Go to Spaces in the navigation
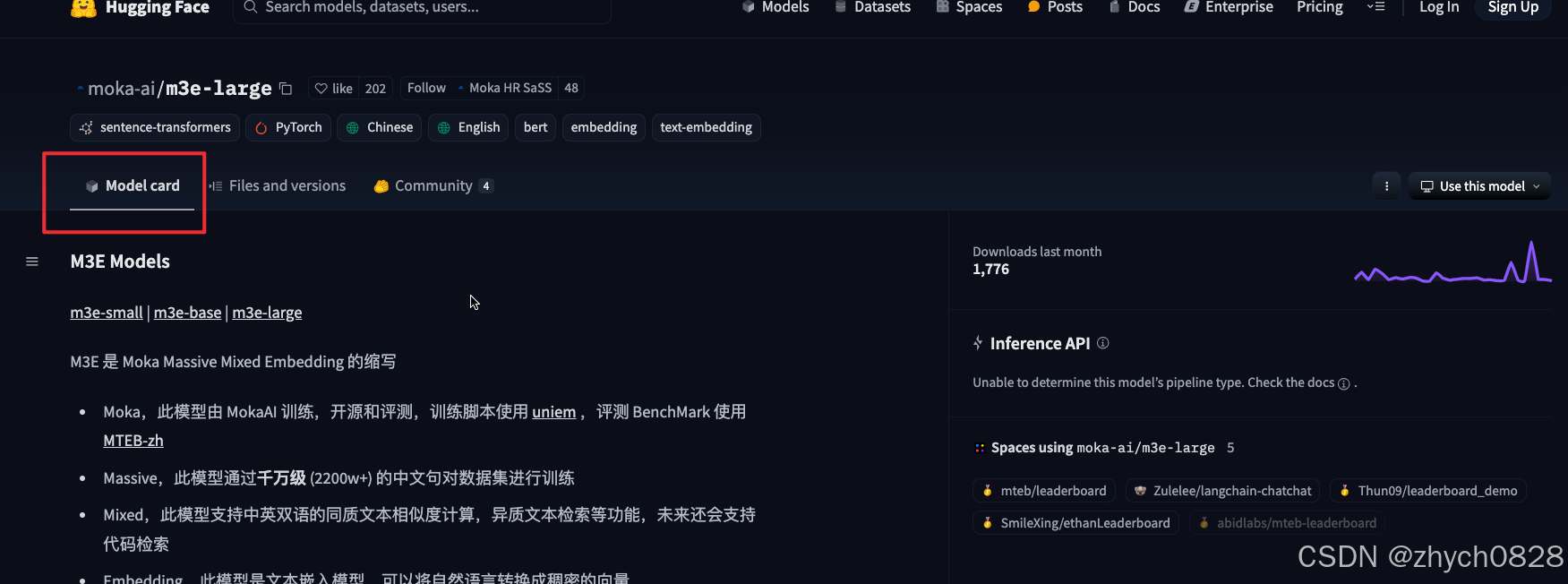Screen dimensions: 1568x584 pyautogui.click(x=969, y=7)
